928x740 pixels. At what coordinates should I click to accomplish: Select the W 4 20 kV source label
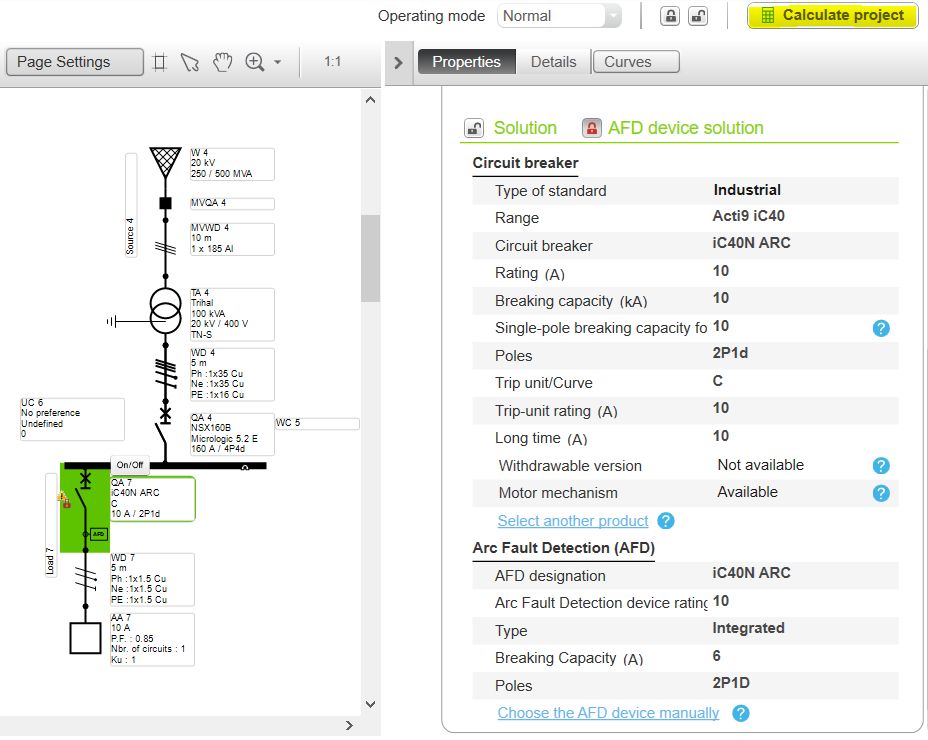pyautogui.click(x=232, y=164)
